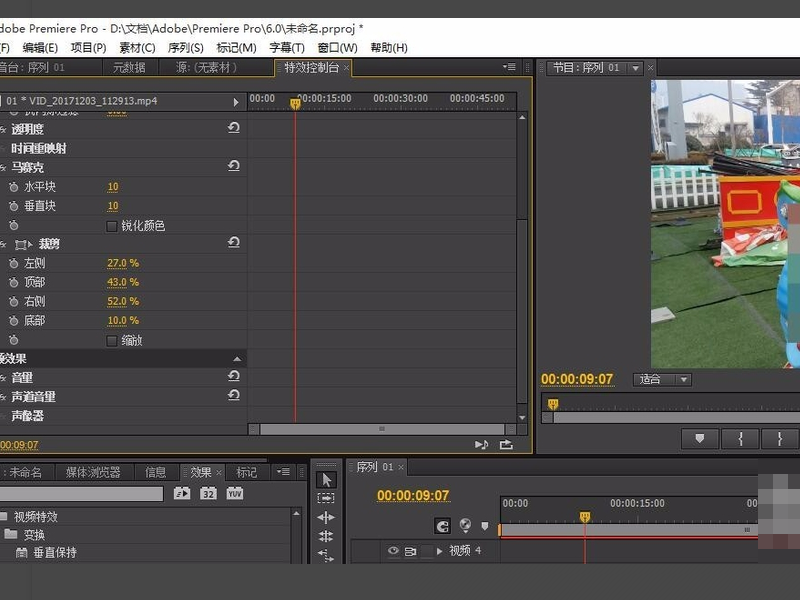Open the 节目 program monitor sequence dropdown
The image size is (800, 600).
click(x=635, y=68)
